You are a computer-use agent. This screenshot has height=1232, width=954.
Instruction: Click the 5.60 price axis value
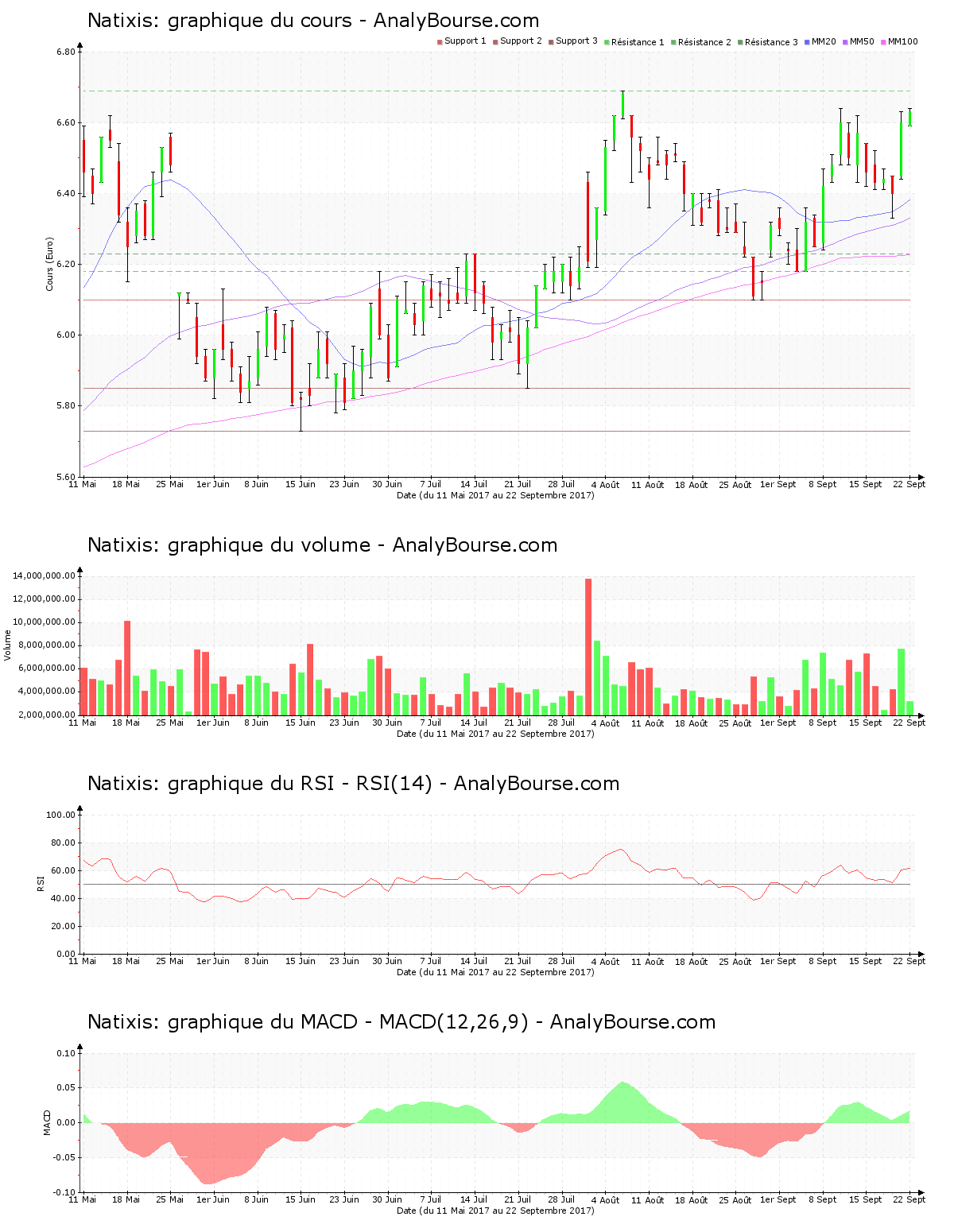[x=66, y=477]
